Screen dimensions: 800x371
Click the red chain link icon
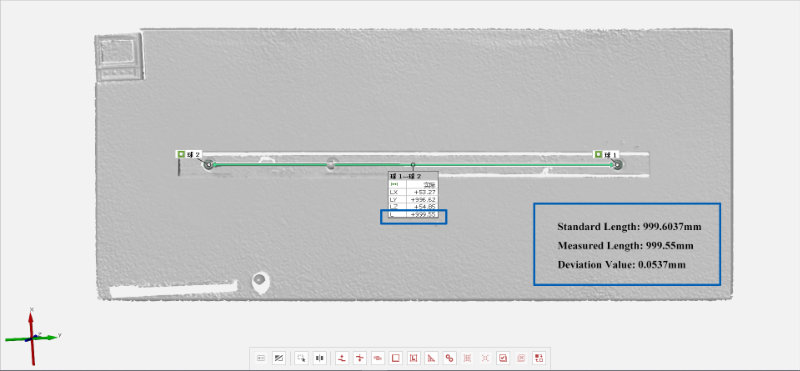pyautogui.click(x=449, y=358)
